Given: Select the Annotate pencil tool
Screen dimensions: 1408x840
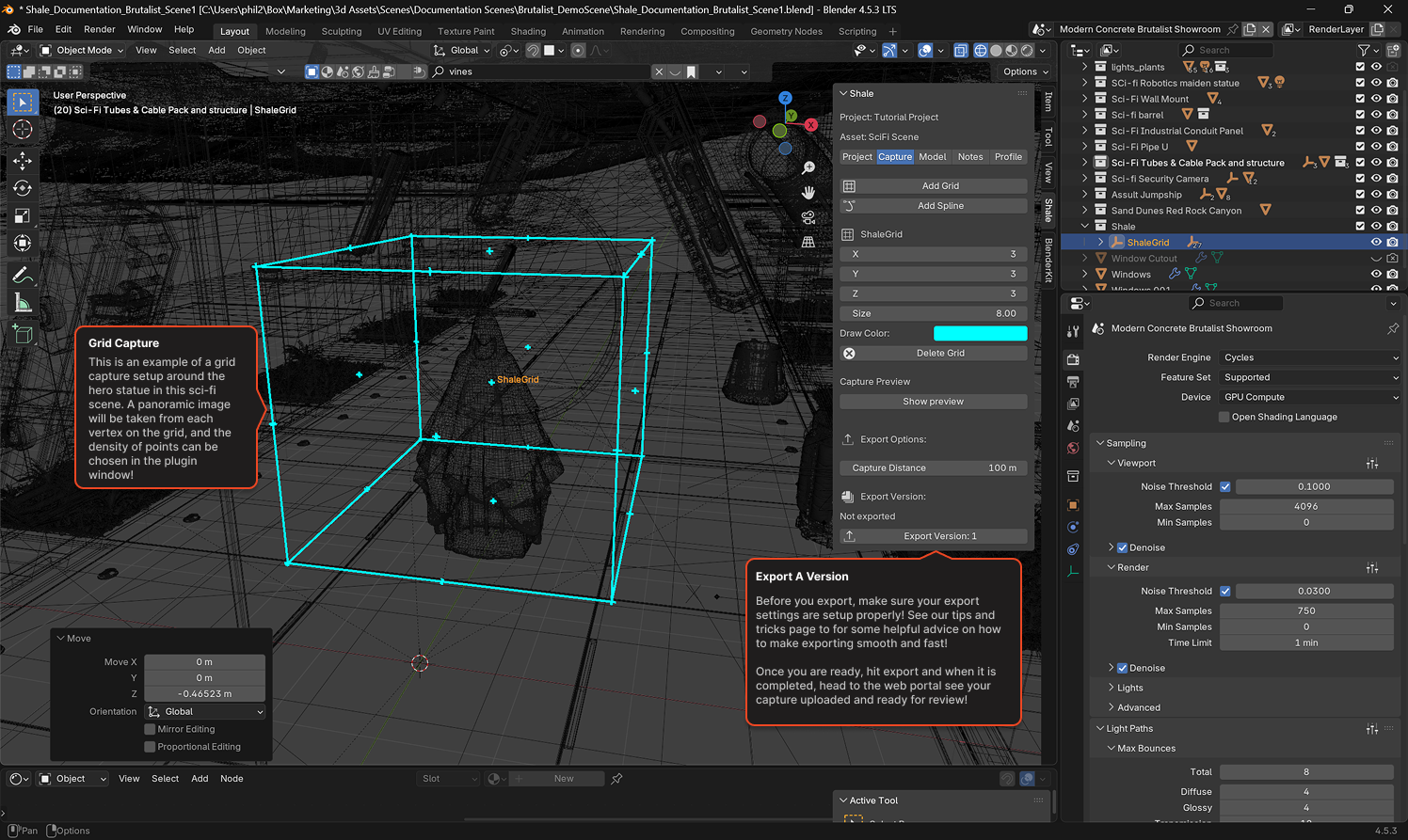Looking at the screenshot, I should (23, 276).
